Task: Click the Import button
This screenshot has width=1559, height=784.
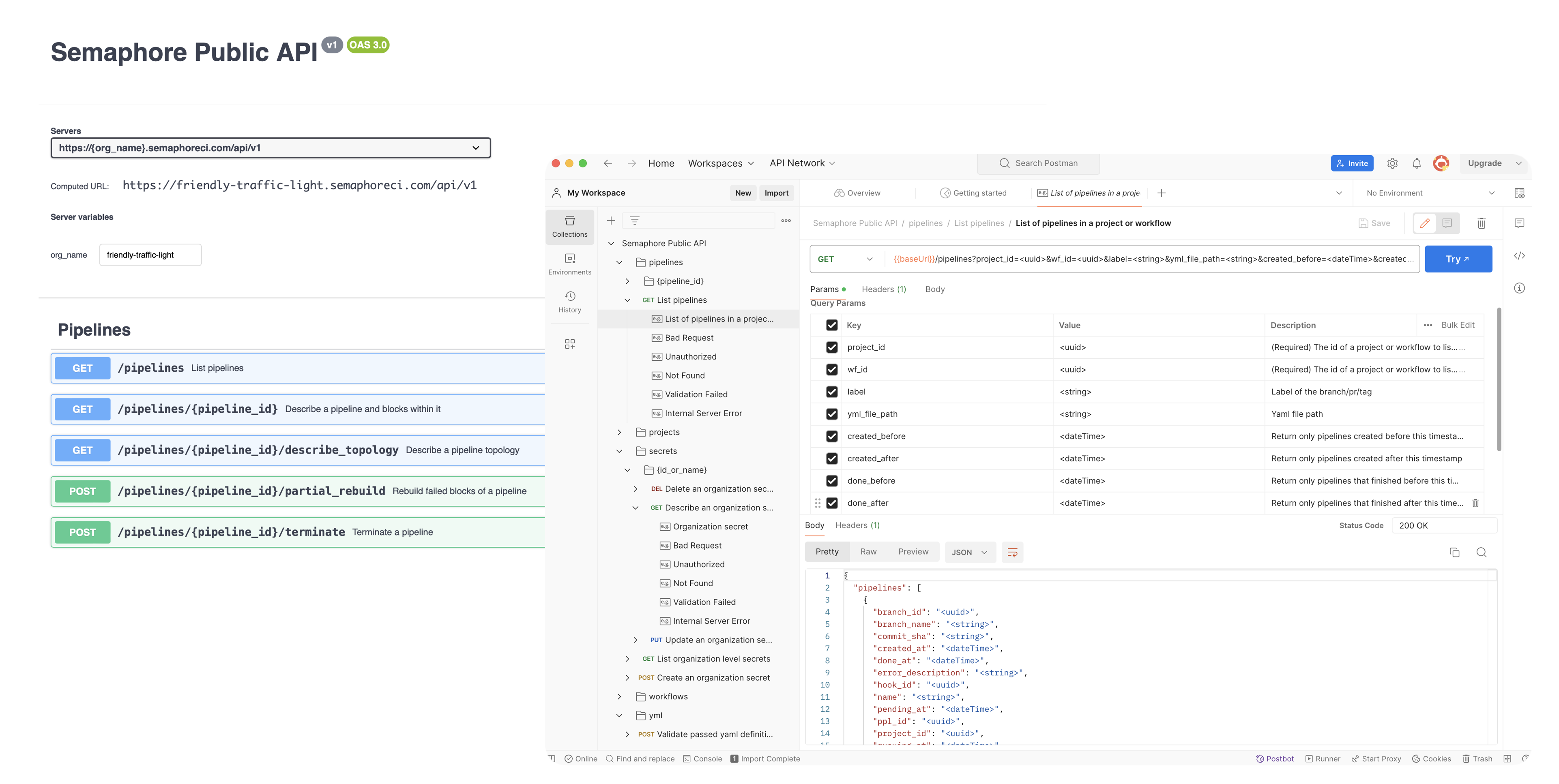Action: click(x=776, y=193)
